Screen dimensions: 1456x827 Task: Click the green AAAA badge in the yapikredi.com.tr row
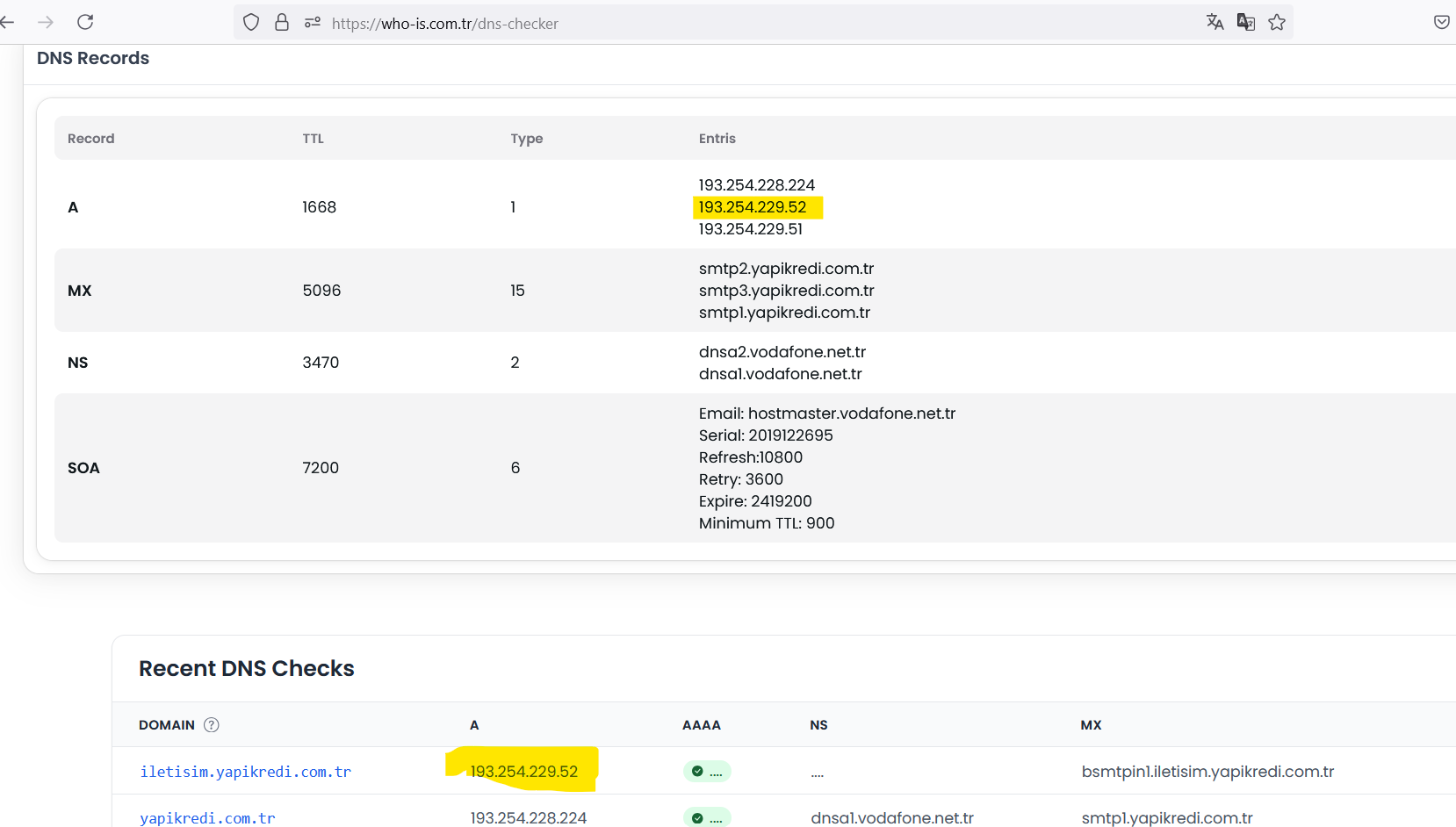coord(707,818)
